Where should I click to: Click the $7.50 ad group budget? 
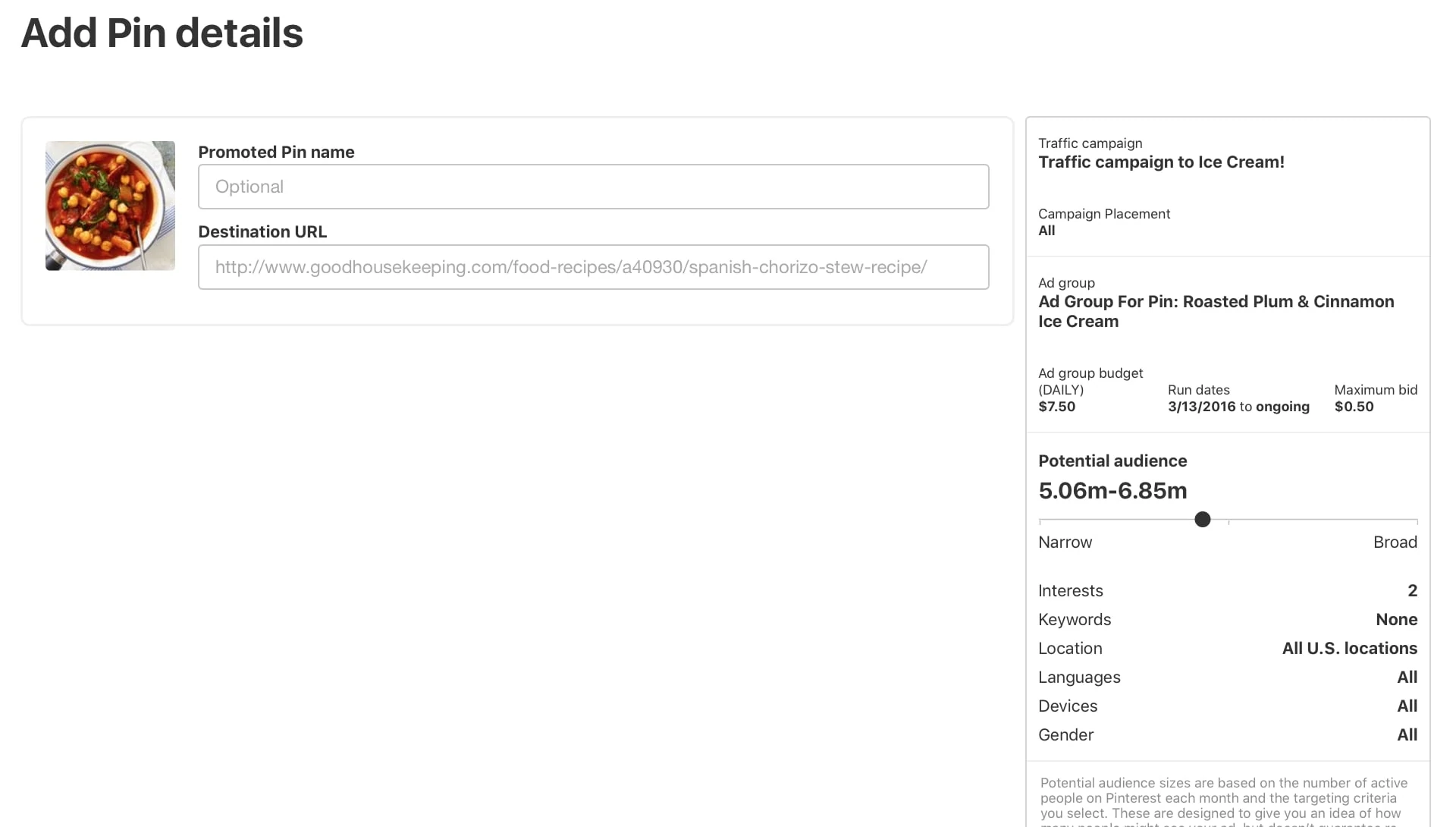[x=1056, y=407]
